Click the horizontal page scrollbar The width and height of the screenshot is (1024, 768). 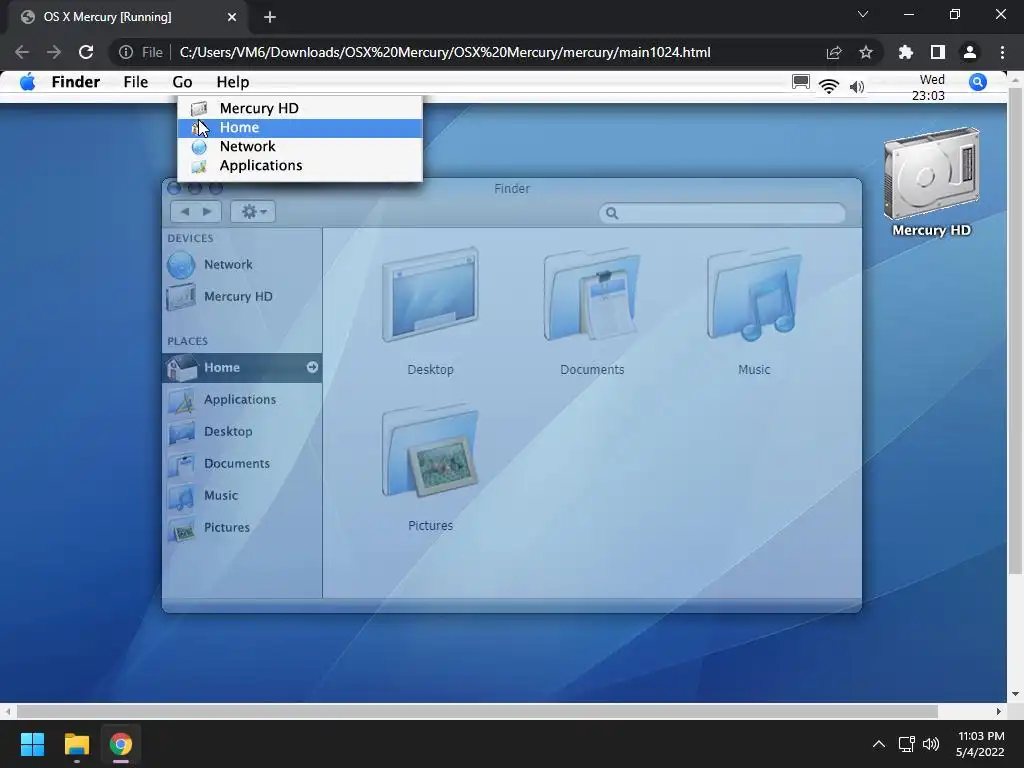point(477,711)
